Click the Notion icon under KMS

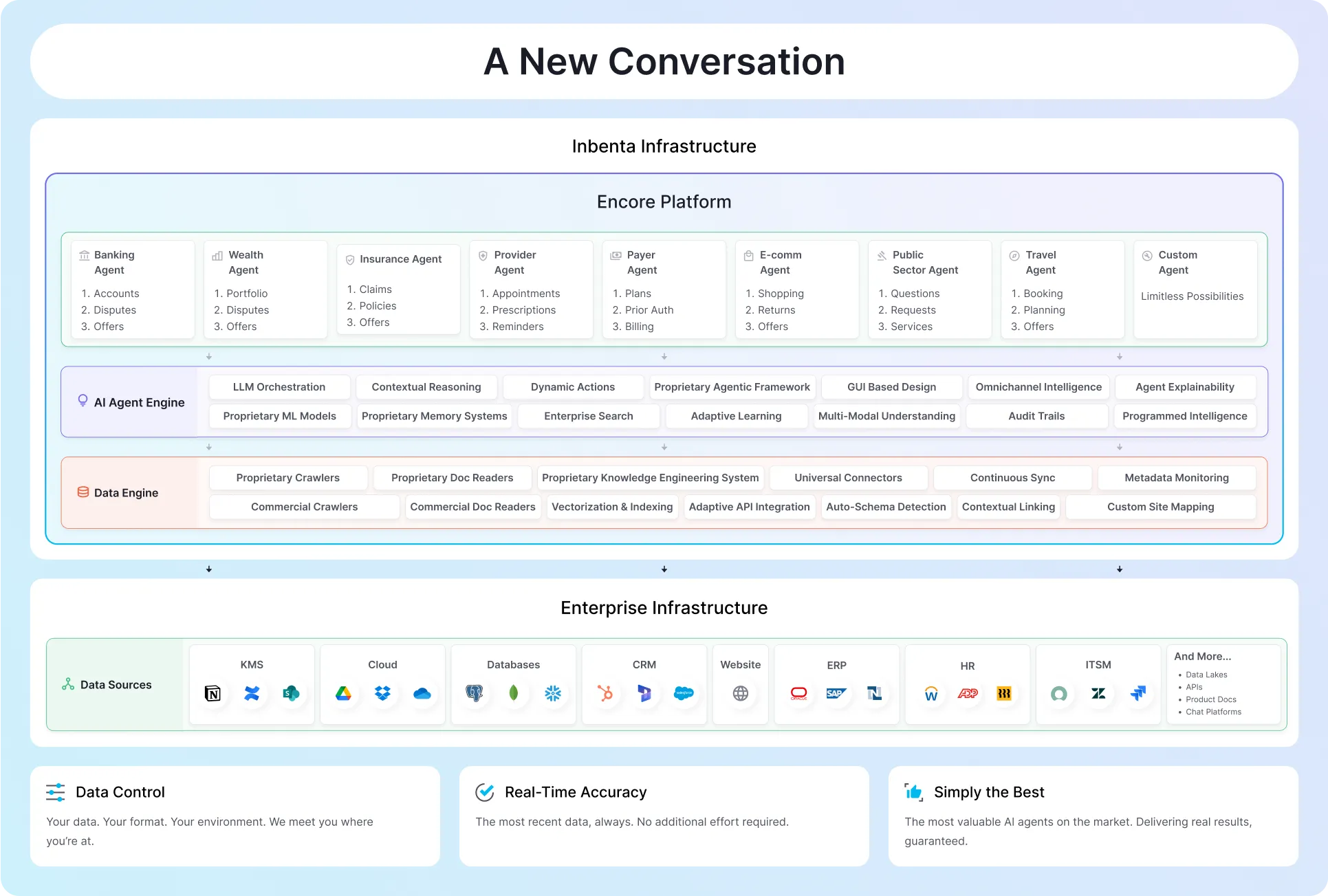(213, 693)
